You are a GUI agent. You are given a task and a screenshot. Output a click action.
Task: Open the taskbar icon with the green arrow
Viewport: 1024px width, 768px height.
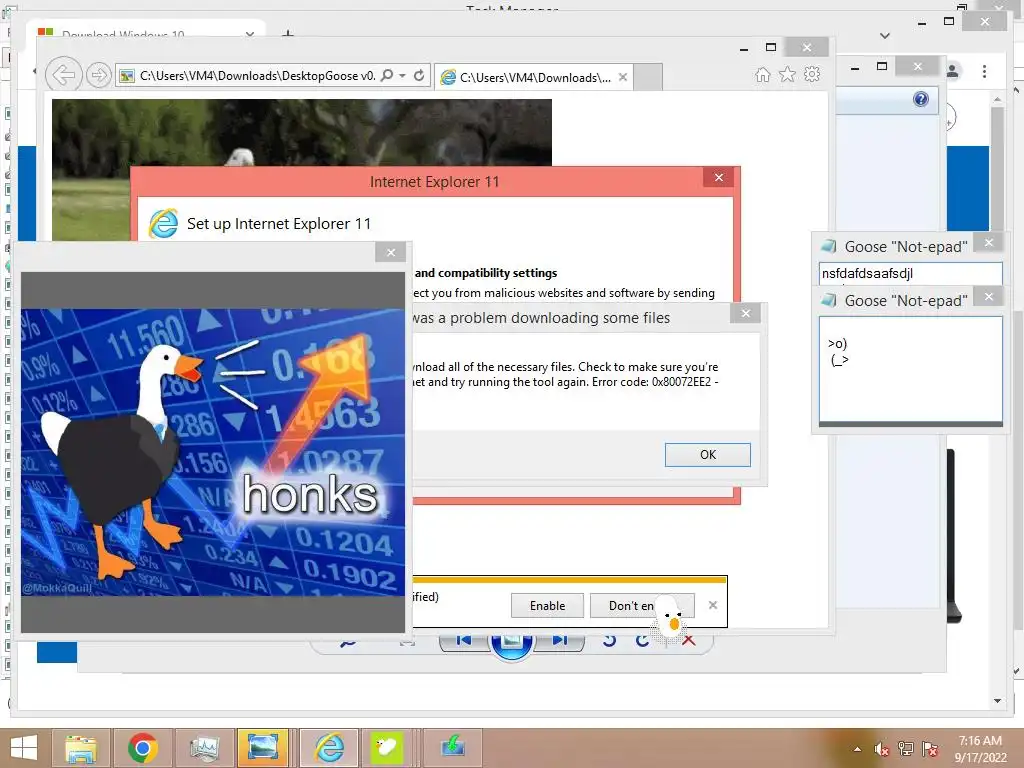pyautogui.click(x=453, y=748)
